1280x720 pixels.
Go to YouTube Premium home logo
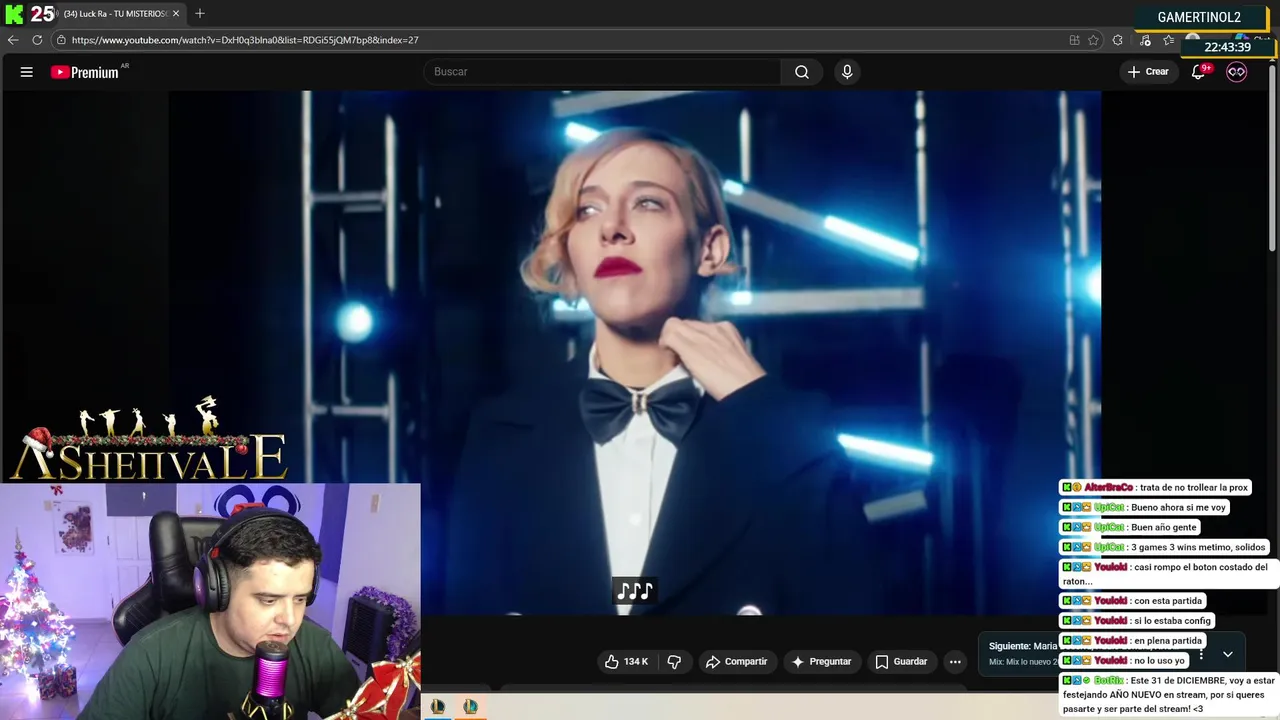85,72
